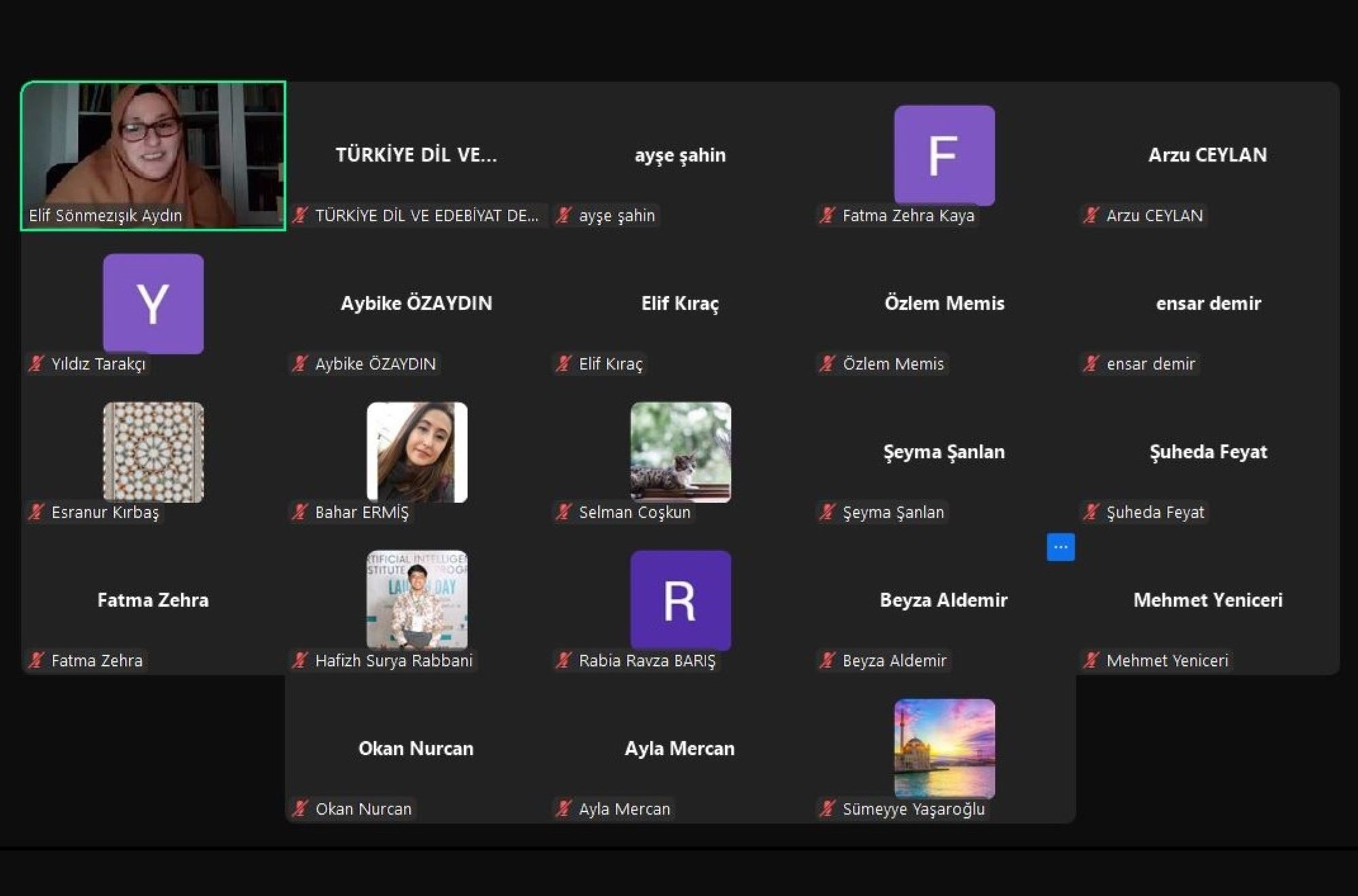Click Esranur Kırbaş's geometric pattern avatar
Image resolution: width=1358 pixels, height=896 pixels.
153,452
